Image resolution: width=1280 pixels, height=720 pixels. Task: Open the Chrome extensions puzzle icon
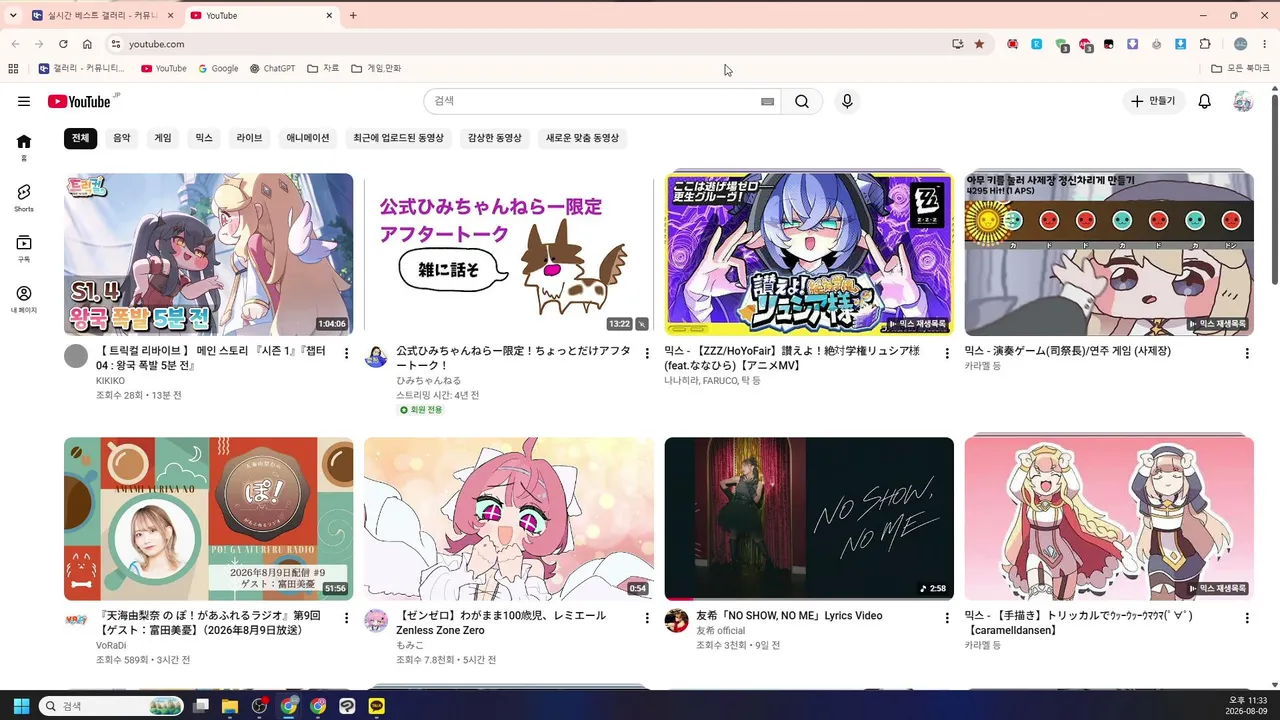click(1205, 44)
